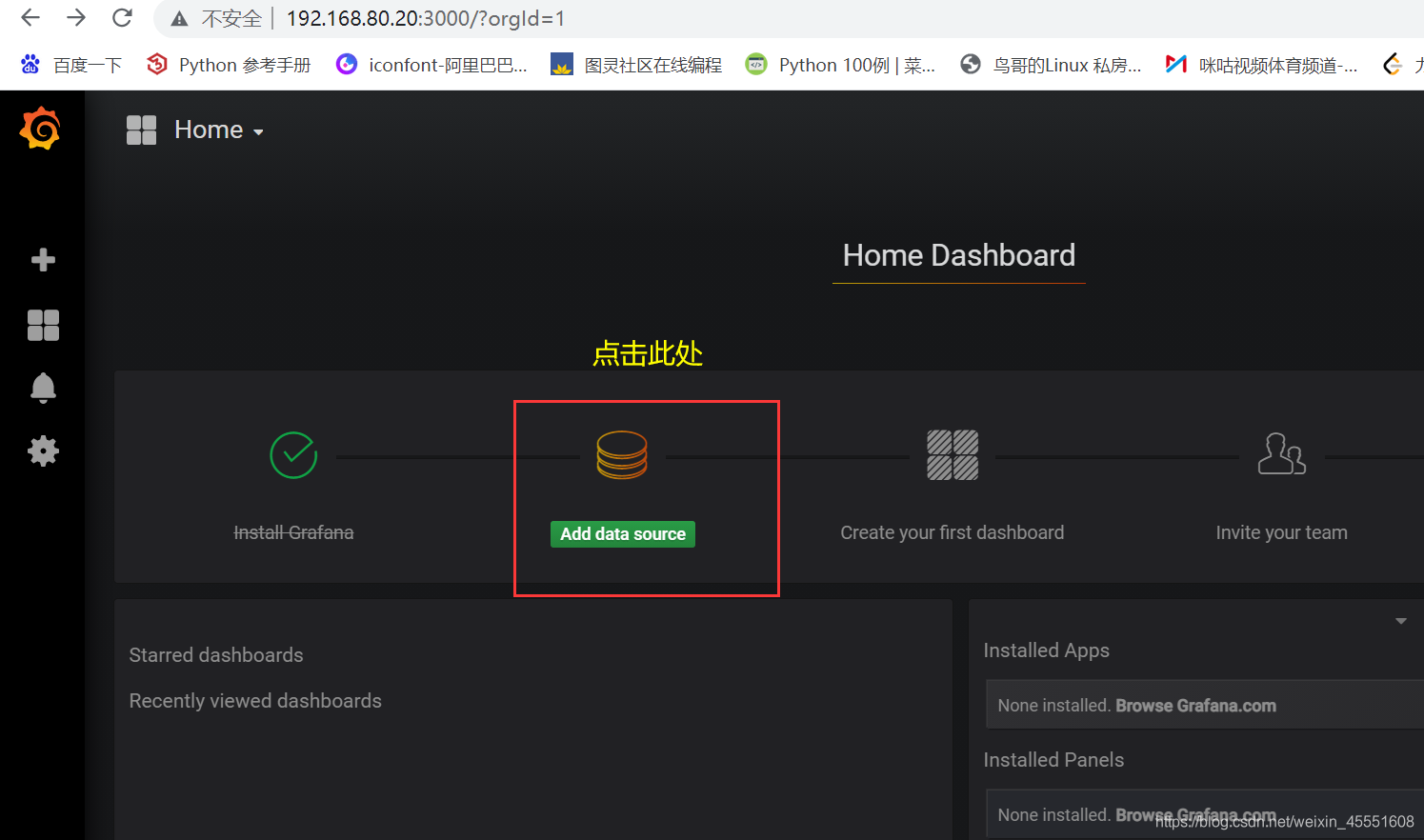Click the Add data source button
1424x840 pixels.
tap(623, 534)
